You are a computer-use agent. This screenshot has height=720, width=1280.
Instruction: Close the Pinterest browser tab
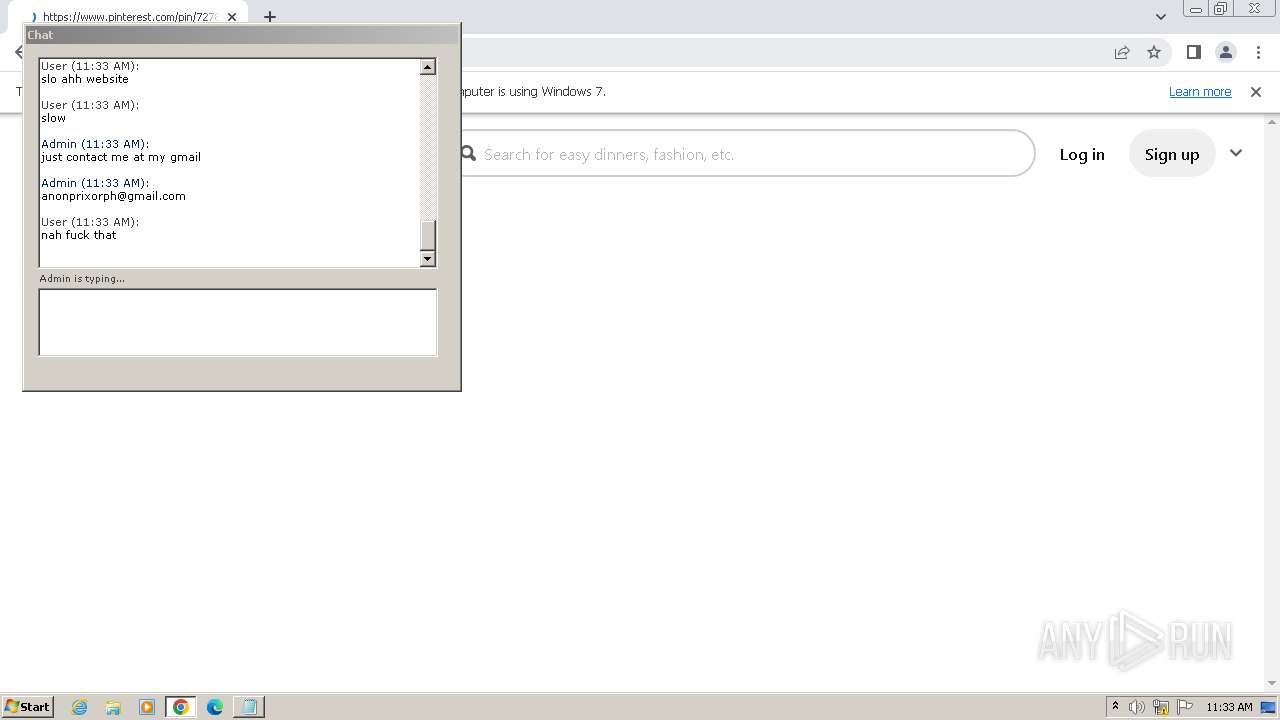click(232, 17)
